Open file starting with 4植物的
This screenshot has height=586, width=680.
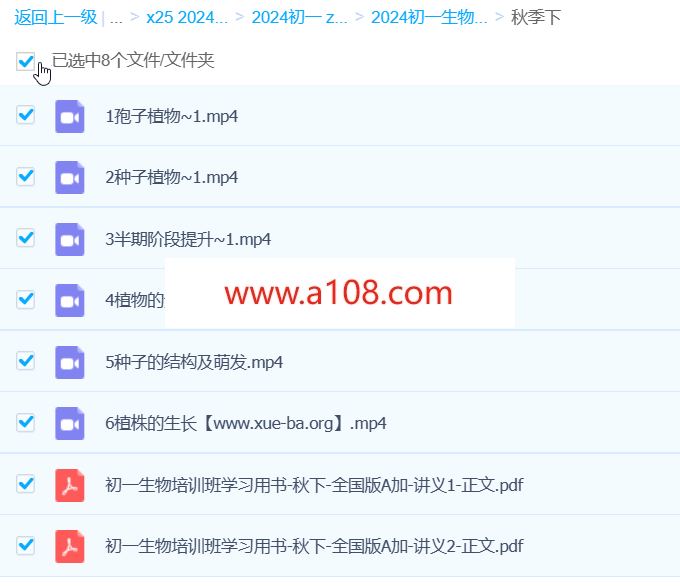pyautogui.click(x=135, y=301)
